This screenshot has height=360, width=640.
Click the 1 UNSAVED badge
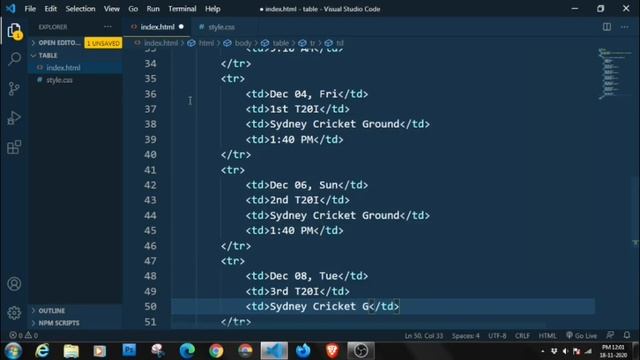click(103, 43)
